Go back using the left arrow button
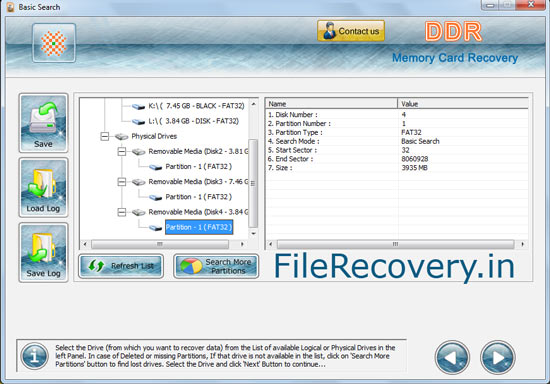Image resolution: width=550 pixels, height=384 pixels. click(x=452, y=357)
